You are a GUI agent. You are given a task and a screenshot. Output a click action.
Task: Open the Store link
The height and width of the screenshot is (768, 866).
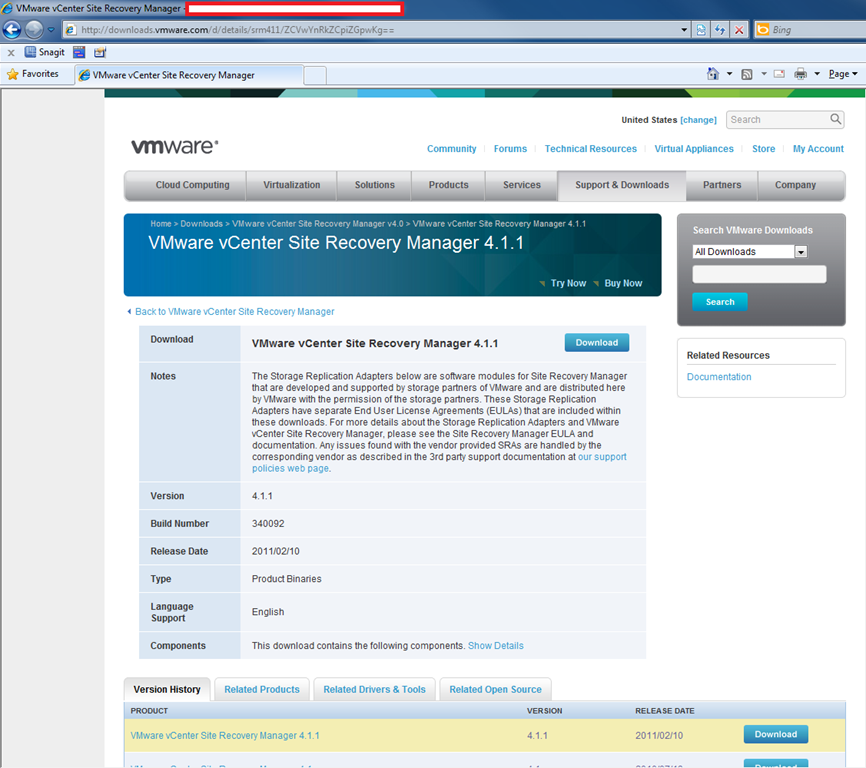point(763,149)
